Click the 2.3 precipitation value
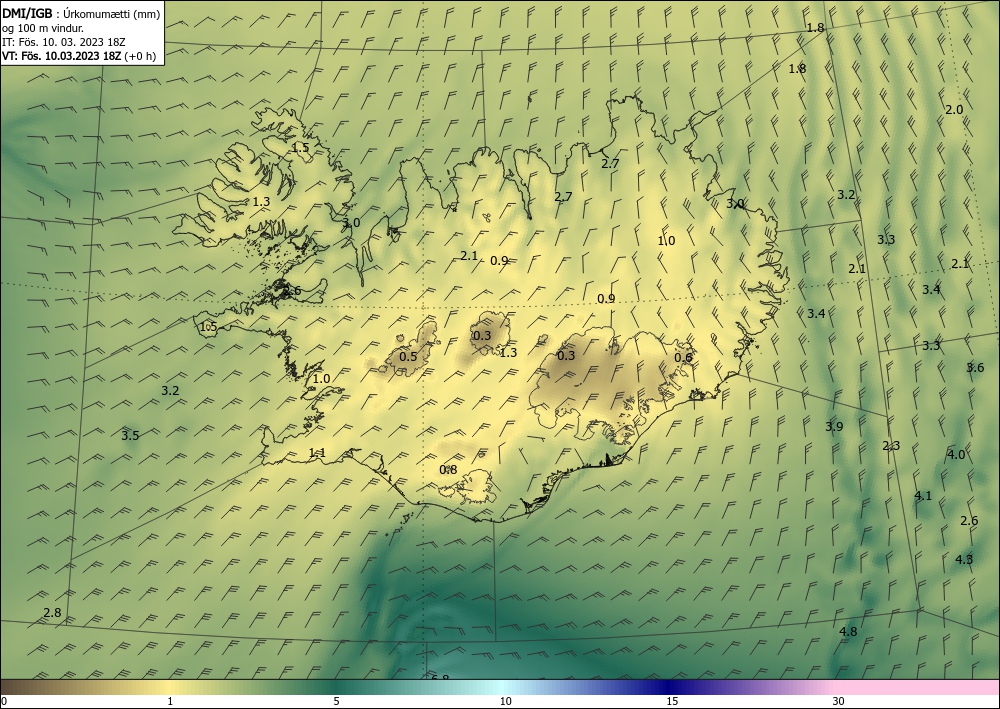 click(891, 446)
